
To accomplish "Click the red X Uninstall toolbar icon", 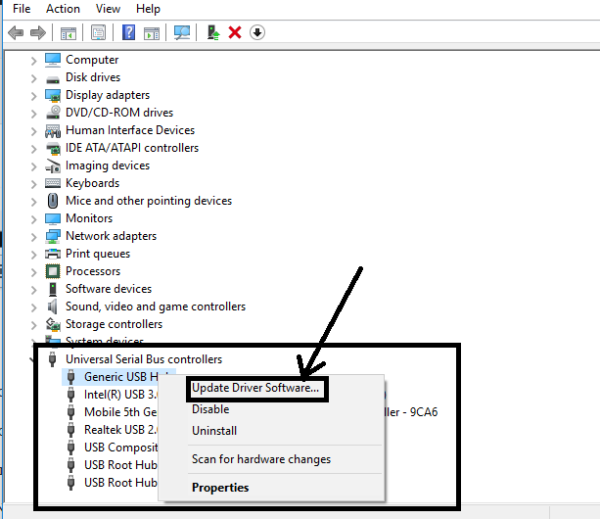I will 235,33.
